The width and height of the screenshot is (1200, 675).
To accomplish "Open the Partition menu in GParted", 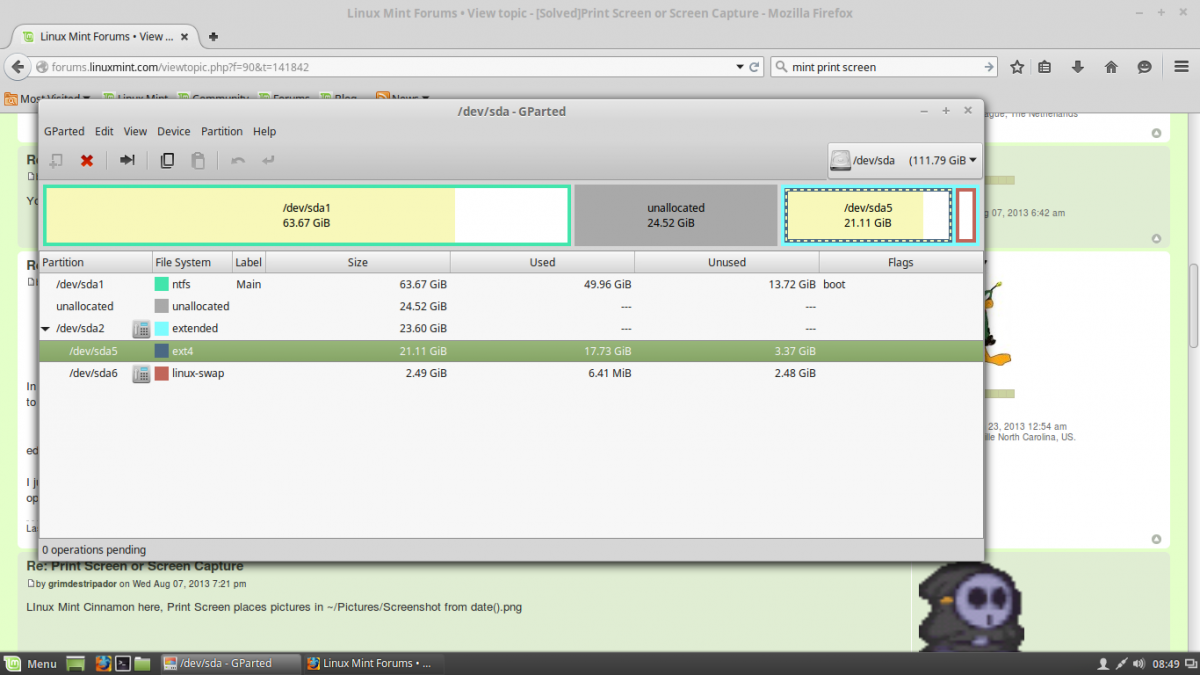I will tap(222, 131).
